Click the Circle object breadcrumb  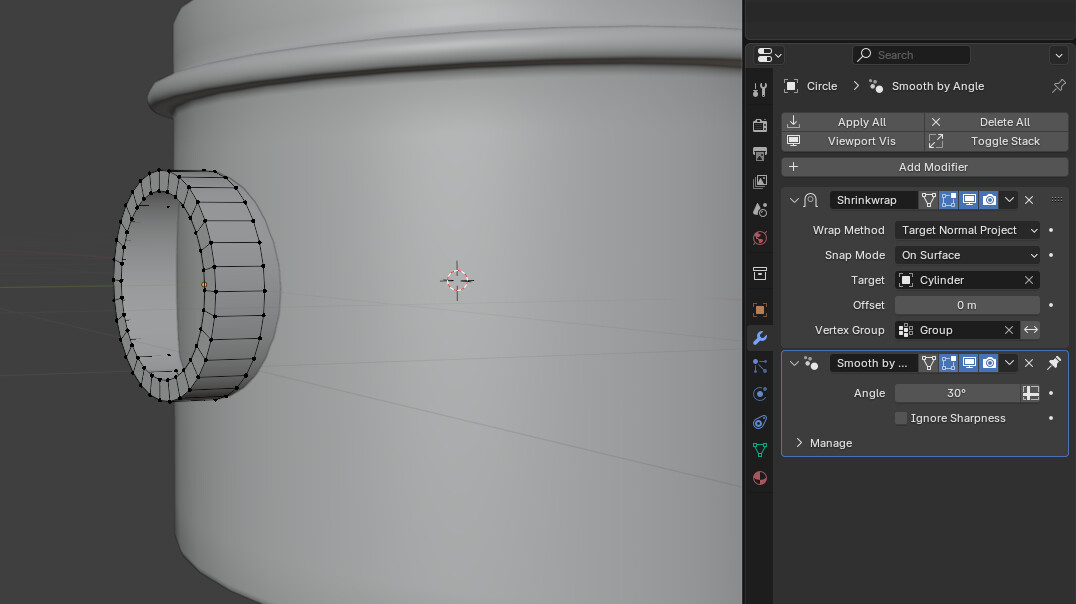tap(811, 86)
